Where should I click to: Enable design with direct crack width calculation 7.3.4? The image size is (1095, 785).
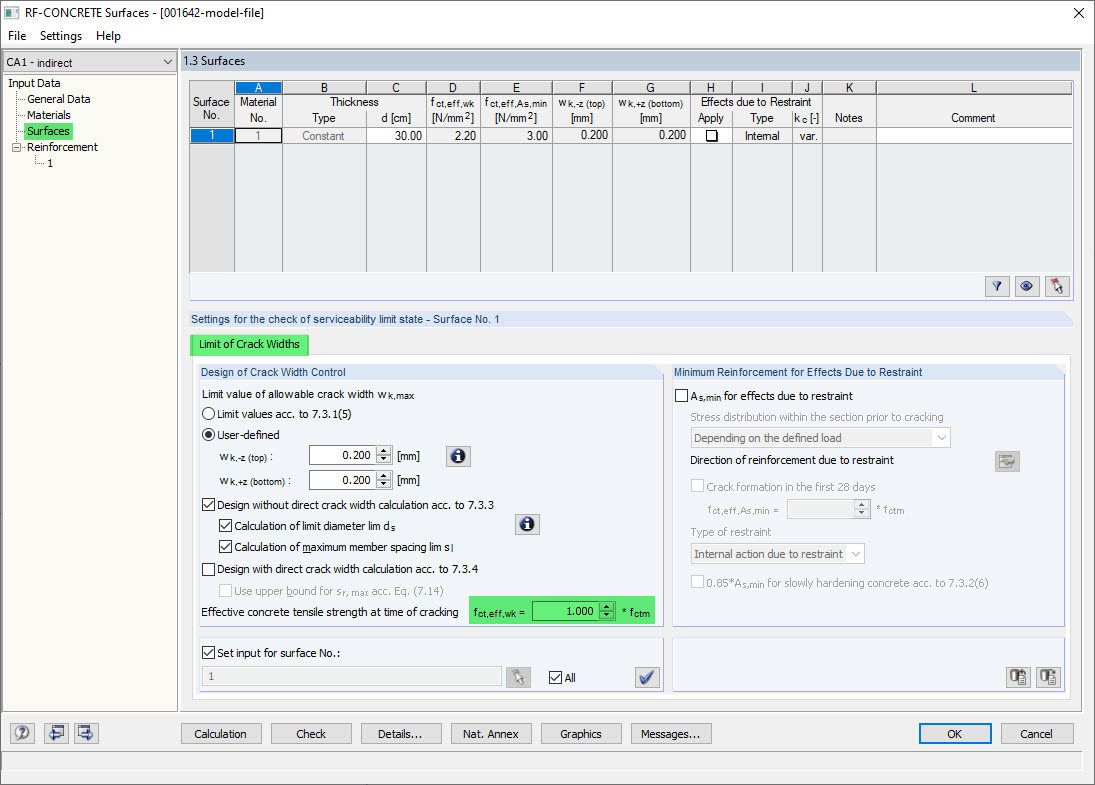coord(208,569)
